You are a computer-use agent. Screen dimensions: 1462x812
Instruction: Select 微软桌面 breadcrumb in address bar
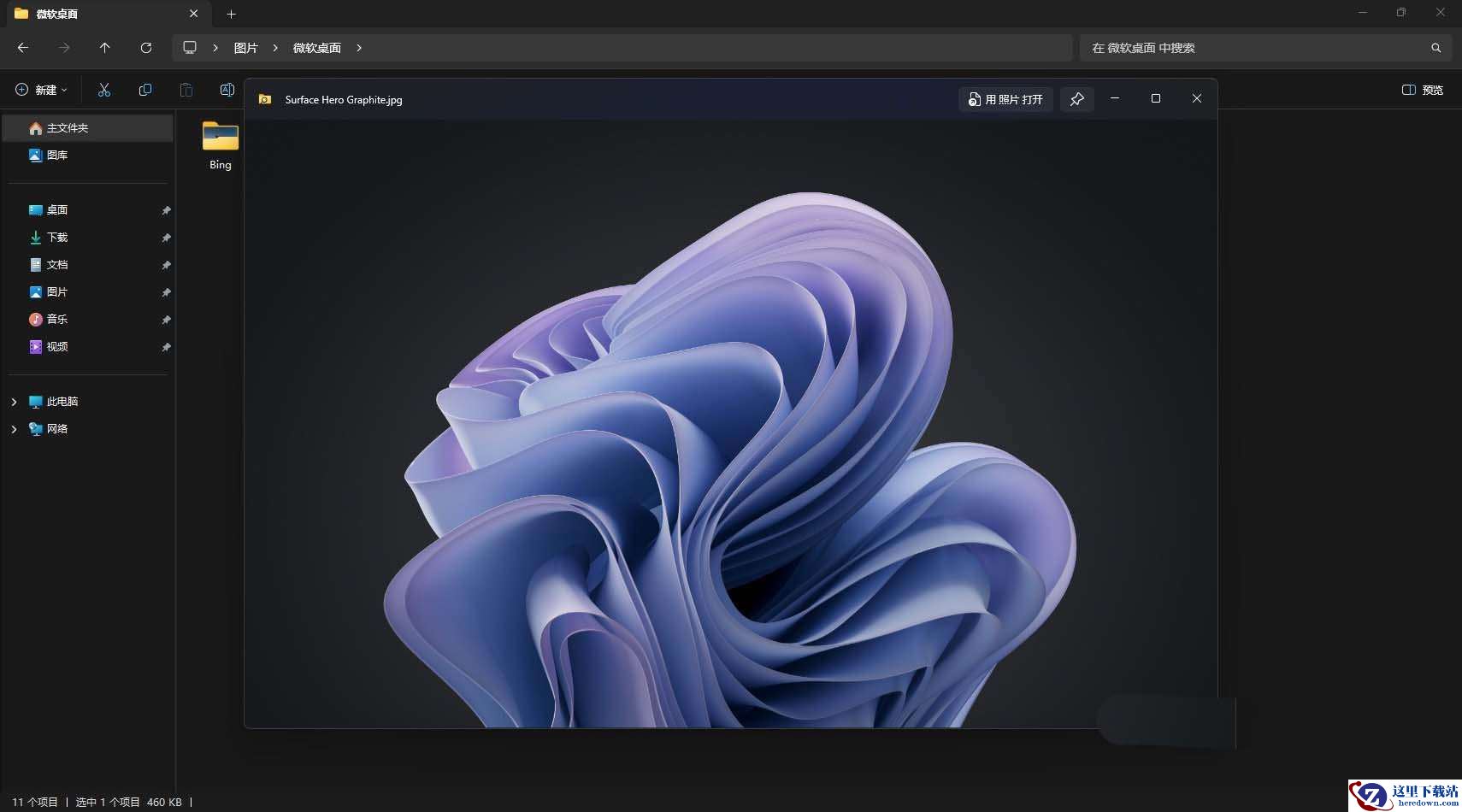[x=317, y=48]
